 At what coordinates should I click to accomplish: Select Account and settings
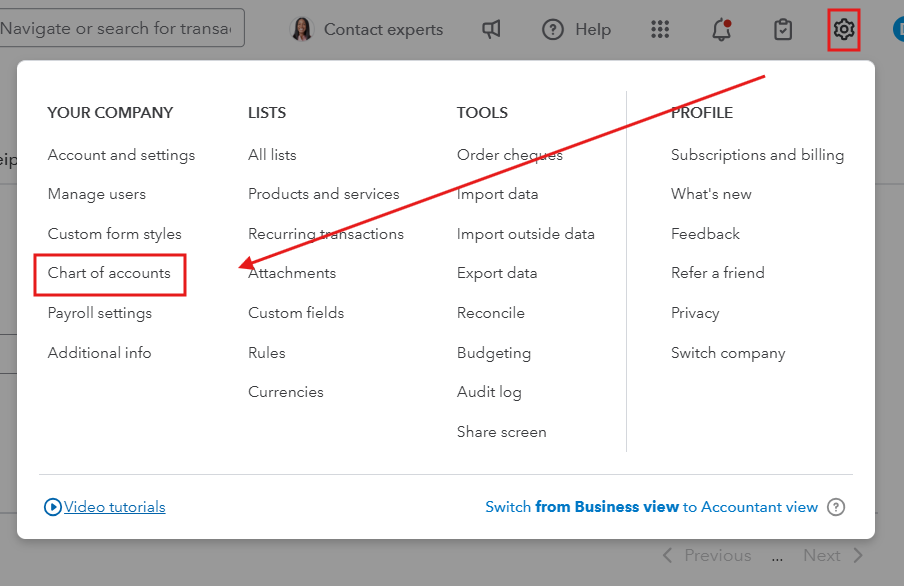pos(121,155)
